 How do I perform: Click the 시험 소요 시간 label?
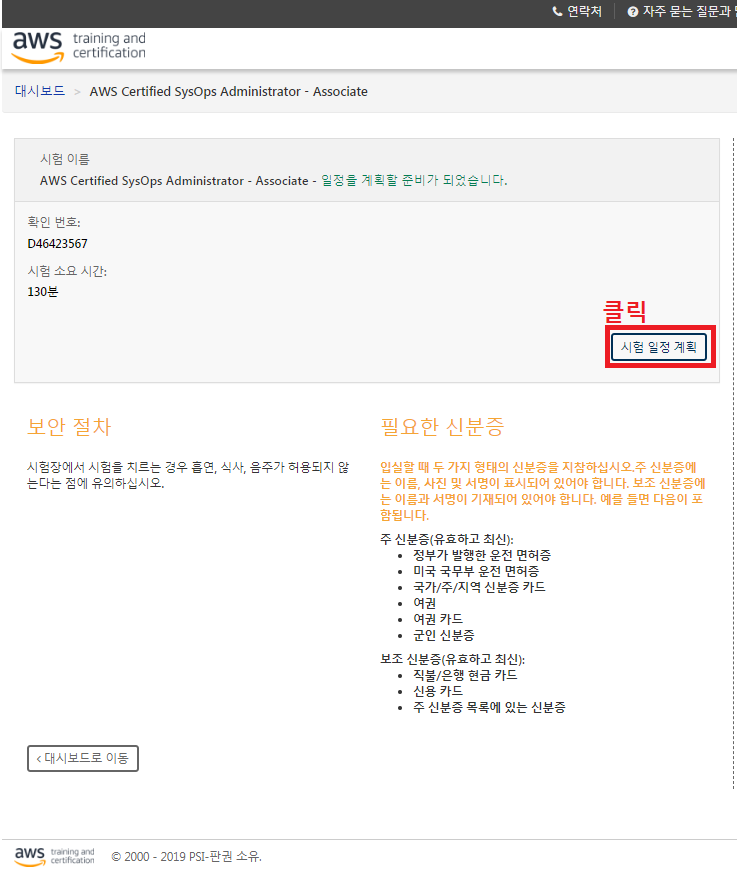point(67,271)
